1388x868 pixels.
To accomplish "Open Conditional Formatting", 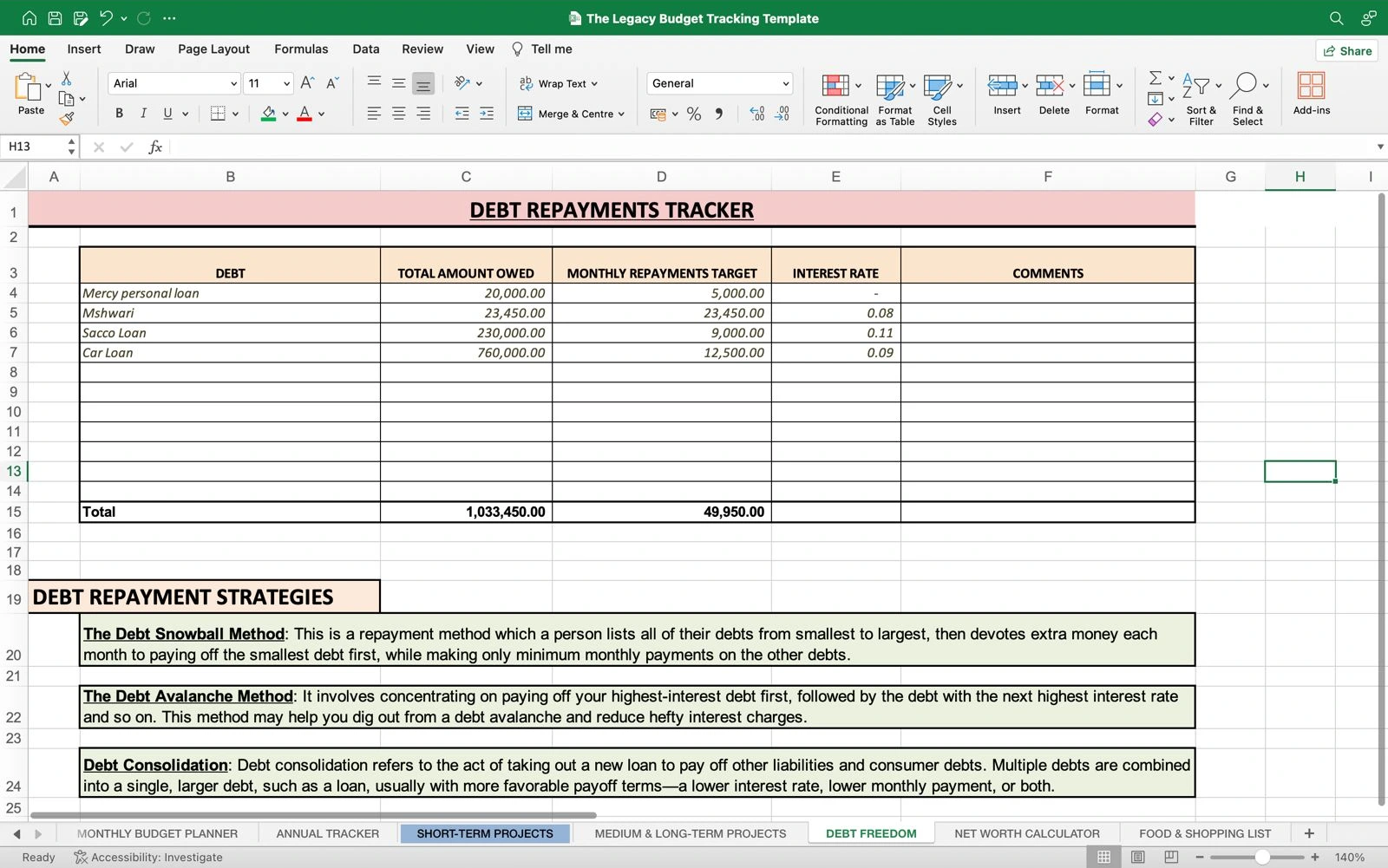I will [x=841, y=99].
